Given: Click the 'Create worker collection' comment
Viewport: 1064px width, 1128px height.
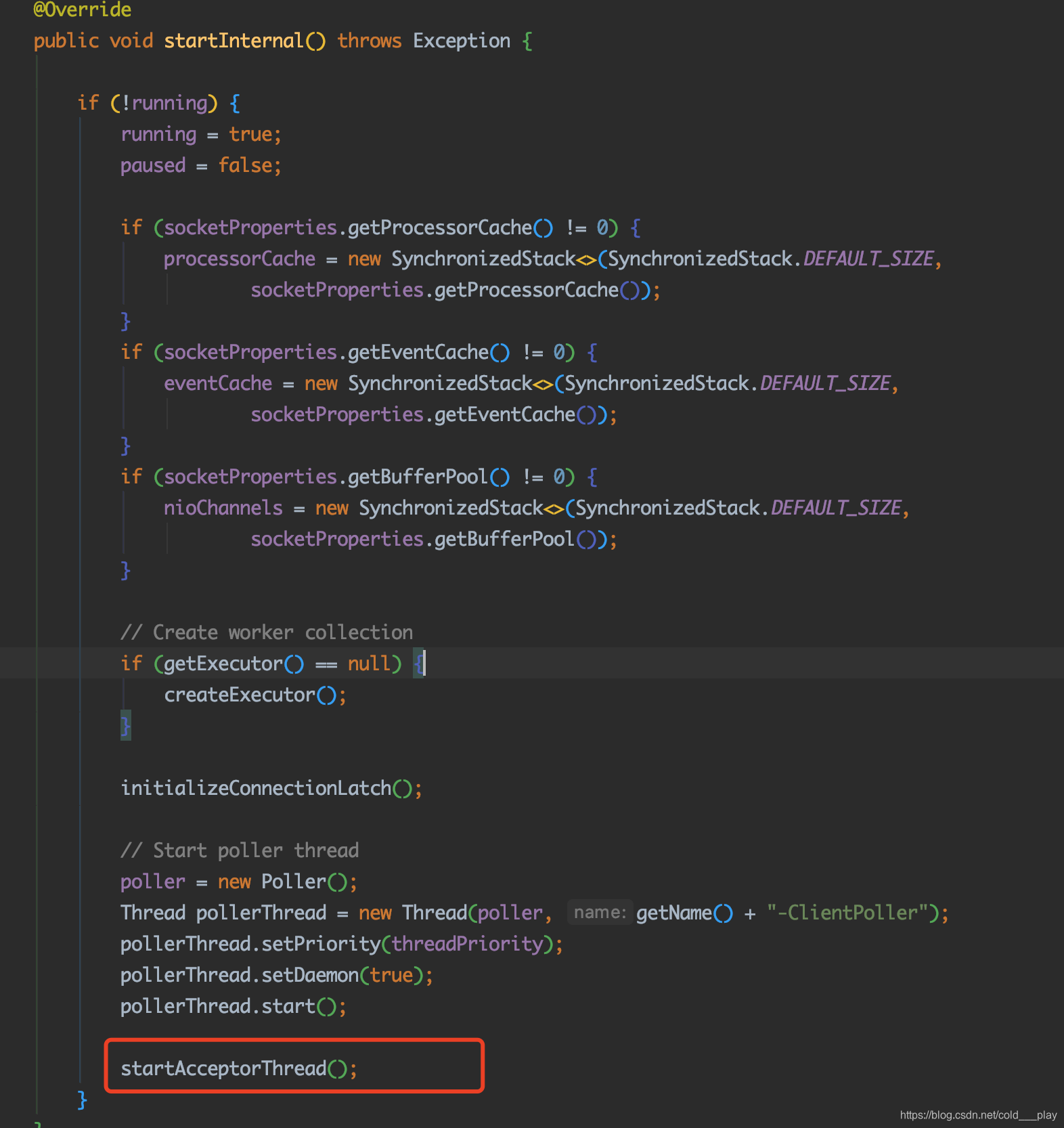Looking at the screenshot, I should (x=267, y=632).
